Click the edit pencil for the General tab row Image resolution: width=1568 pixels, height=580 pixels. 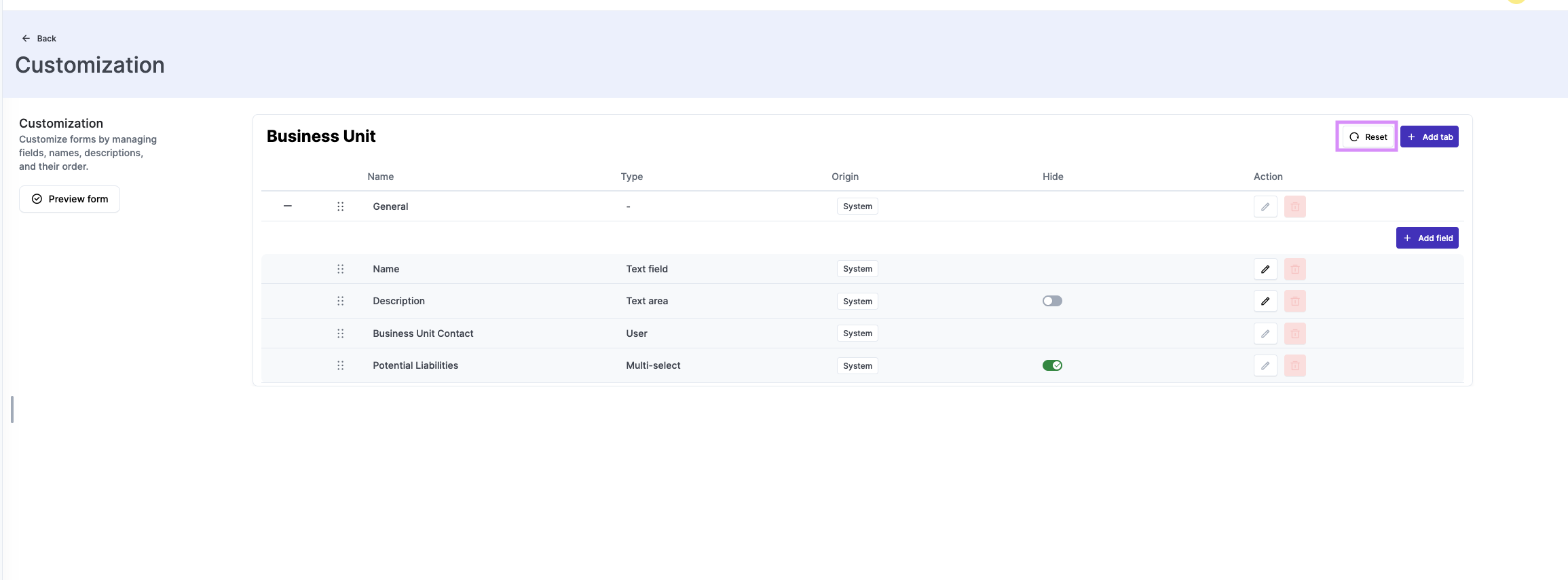[x=1265, y=206]
